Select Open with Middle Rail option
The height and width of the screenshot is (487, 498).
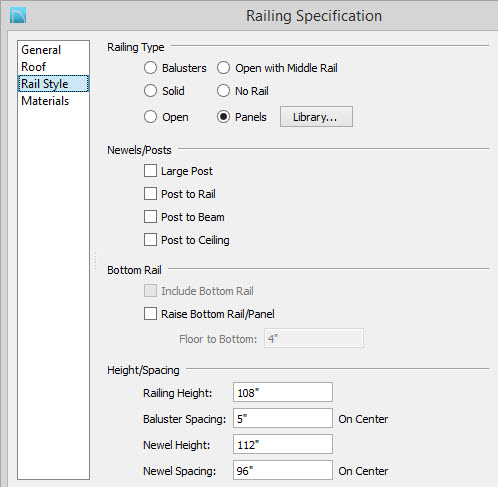point(223,68)
